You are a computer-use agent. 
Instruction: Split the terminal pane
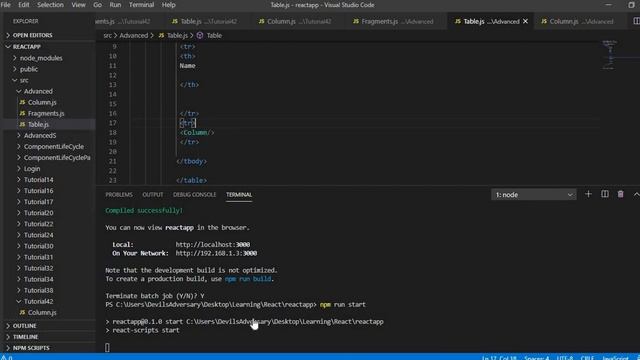(x=604, y=194)
